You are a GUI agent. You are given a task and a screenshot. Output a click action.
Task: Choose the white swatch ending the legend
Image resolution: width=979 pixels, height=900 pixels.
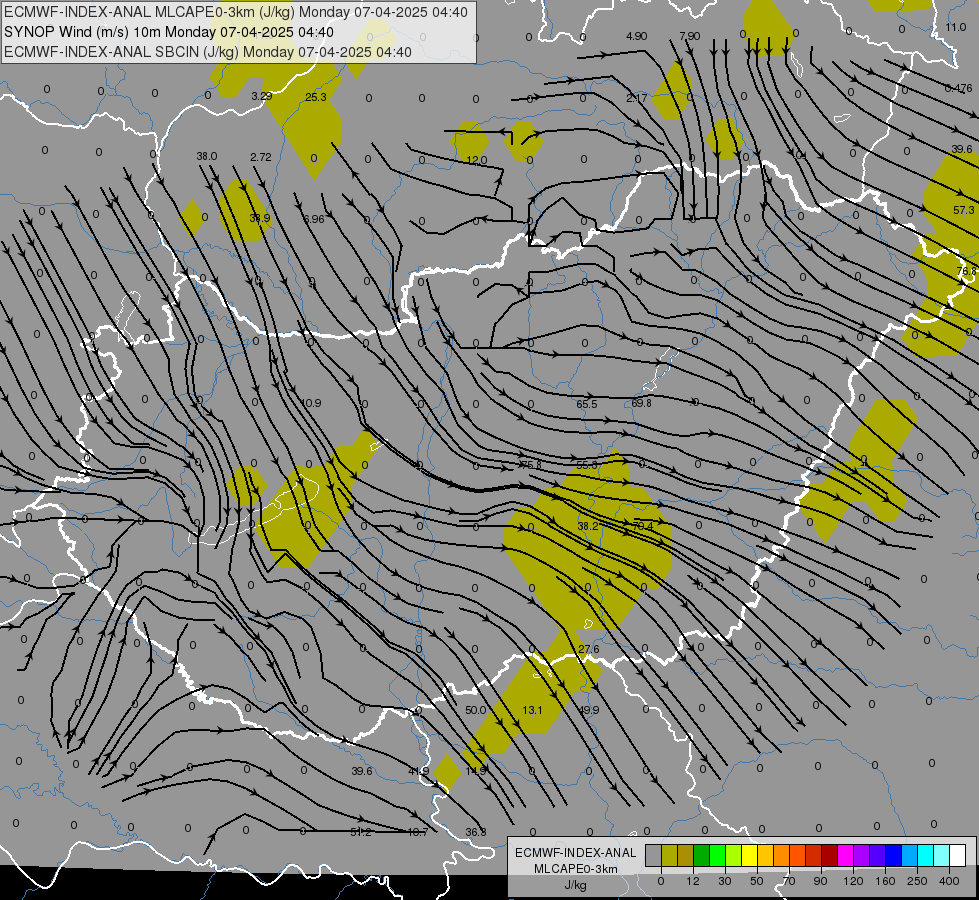click(x=958, y=855)
